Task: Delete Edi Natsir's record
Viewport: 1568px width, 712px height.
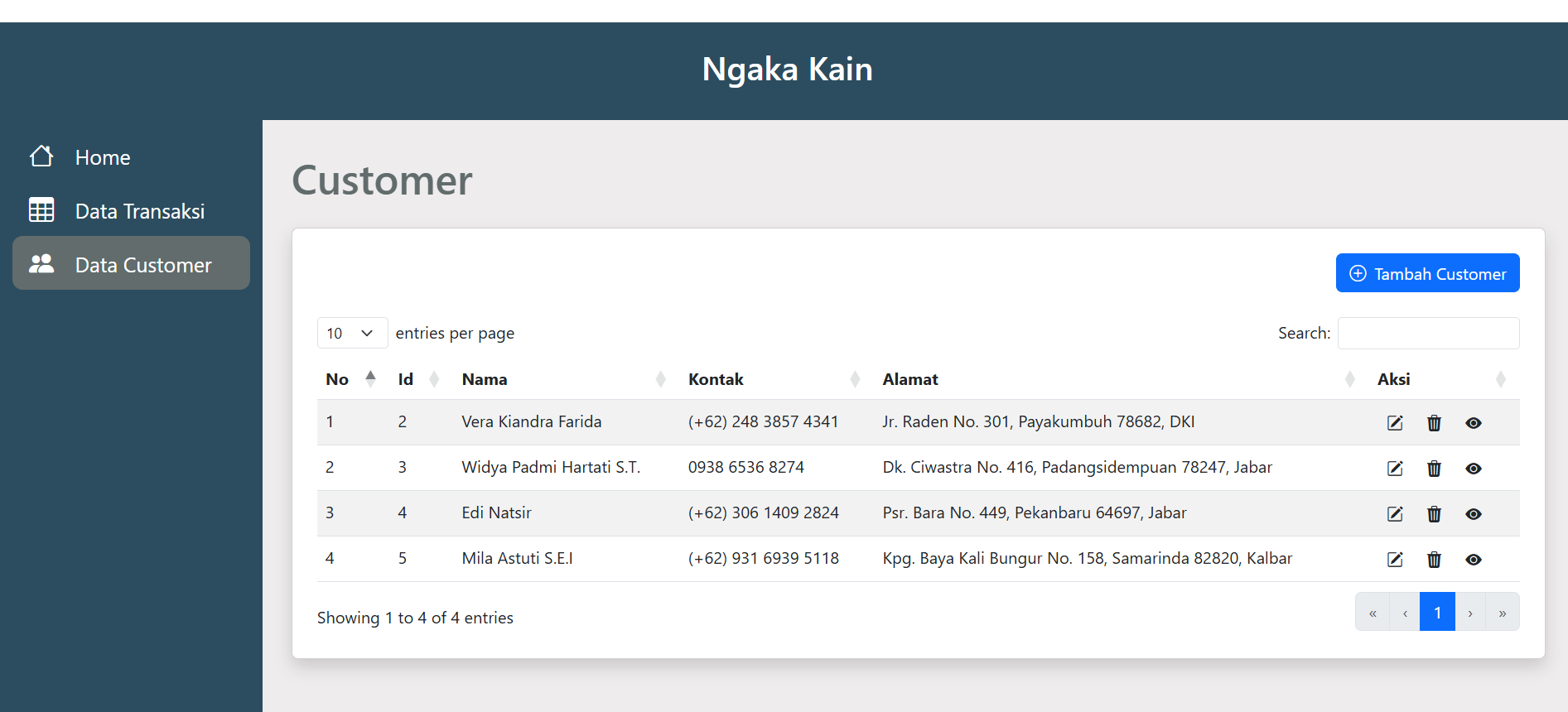Action: click(1434, 514)
